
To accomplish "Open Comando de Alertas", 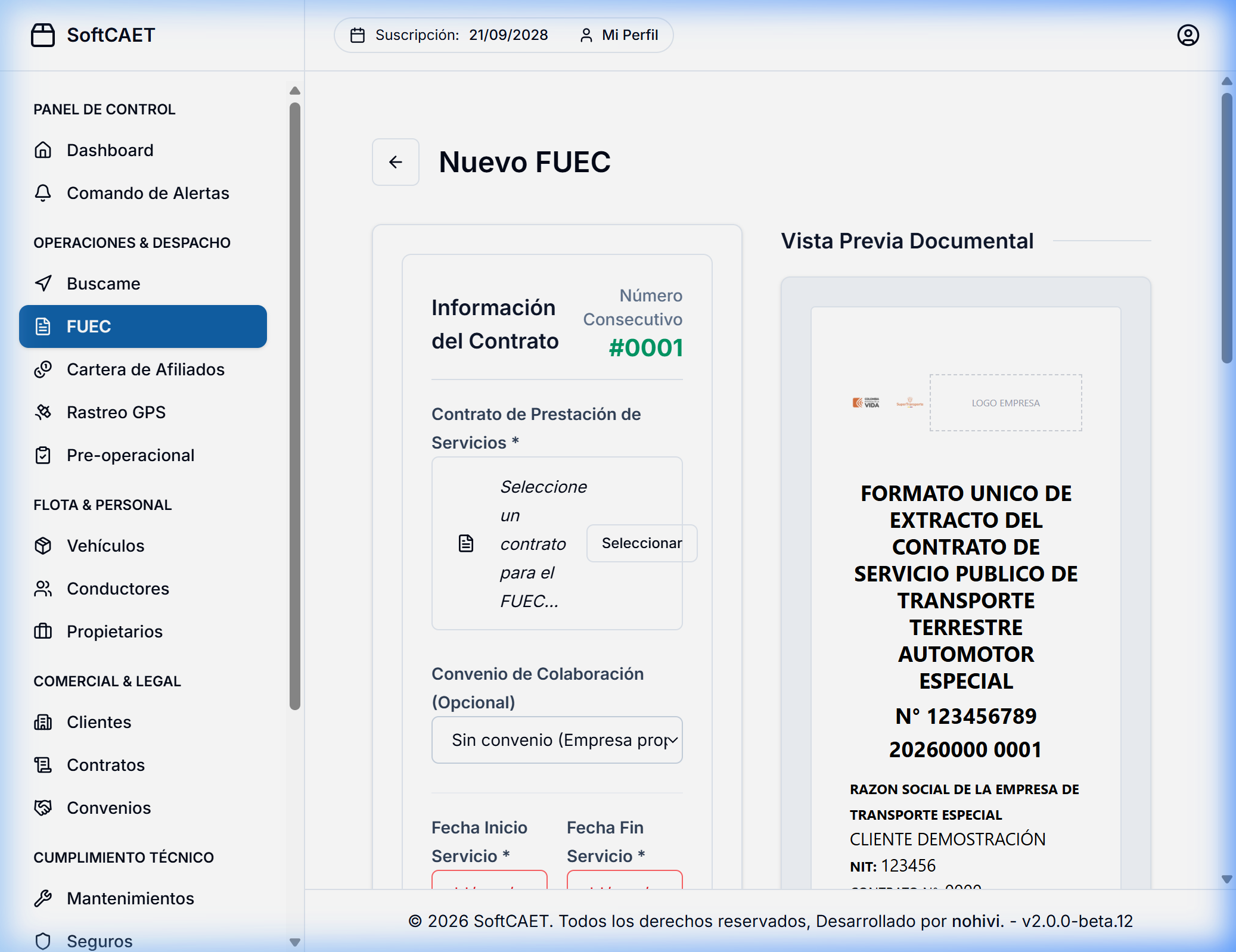I will click(148, 193).
